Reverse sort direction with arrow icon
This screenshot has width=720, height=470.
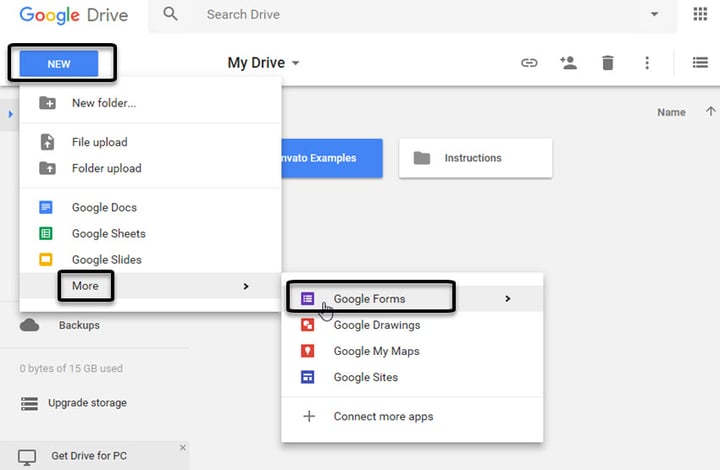[x=710, y=112]
